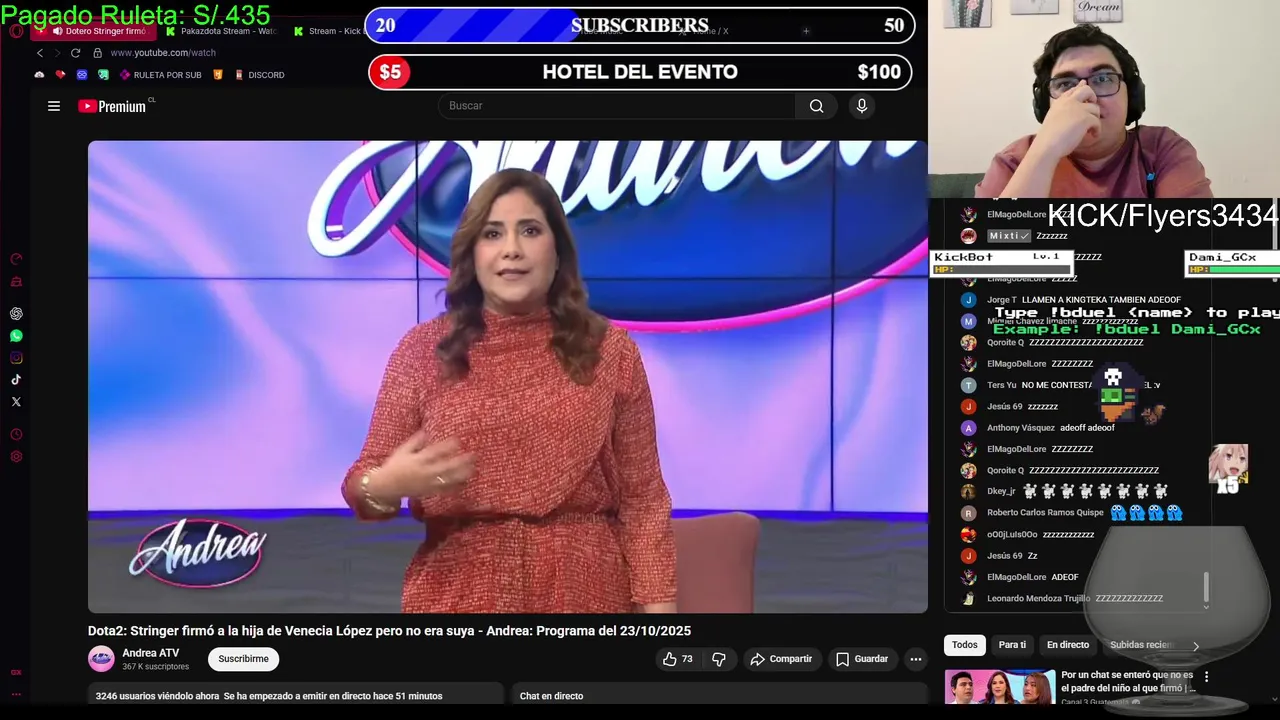Subscribe with the Suscribirme button
The width and height of the screenshot is (1280, 720).
coord(243,659)
